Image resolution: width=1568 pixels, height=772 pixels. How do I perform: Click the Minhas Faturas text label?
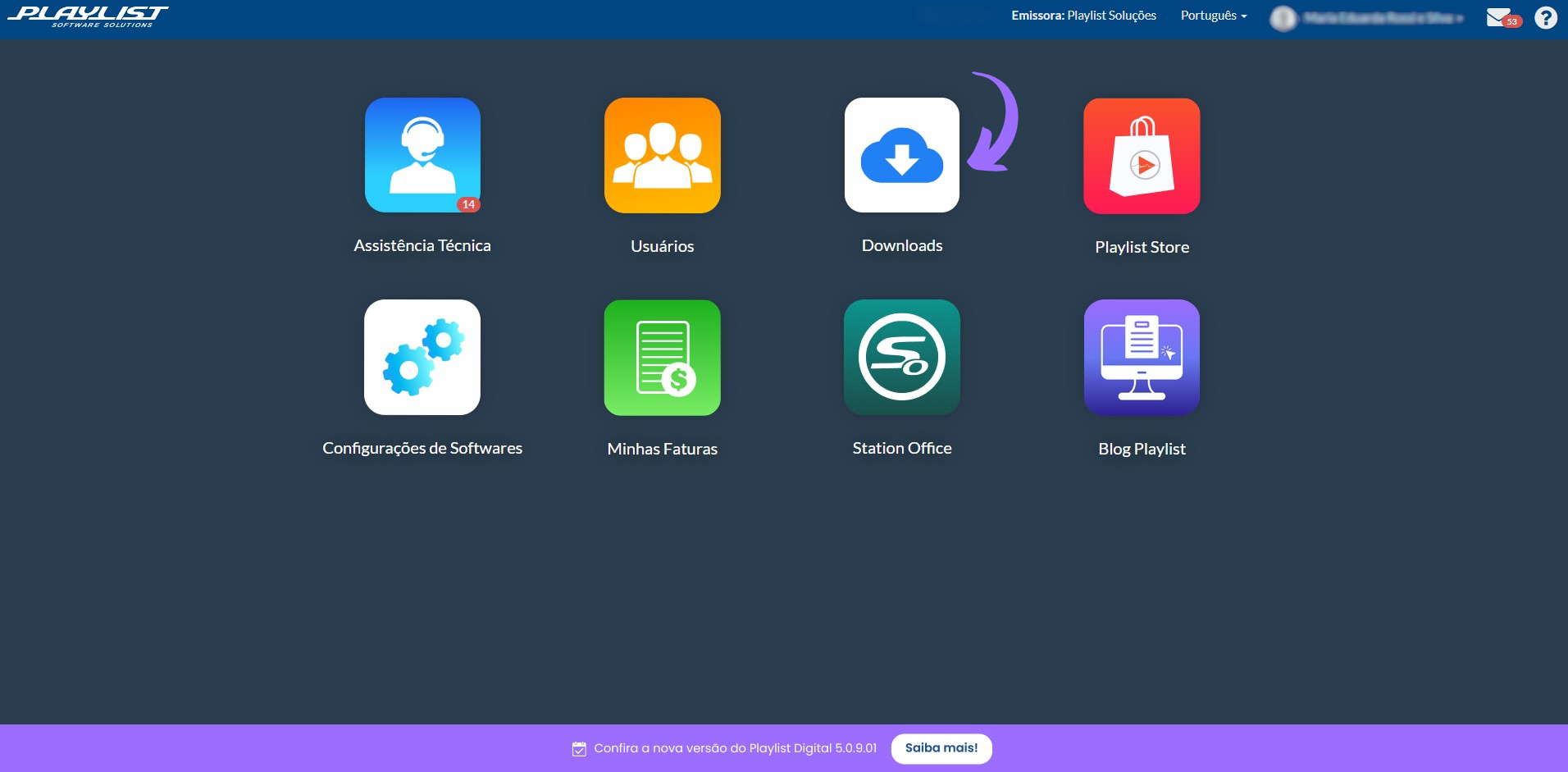click(662, 449)
